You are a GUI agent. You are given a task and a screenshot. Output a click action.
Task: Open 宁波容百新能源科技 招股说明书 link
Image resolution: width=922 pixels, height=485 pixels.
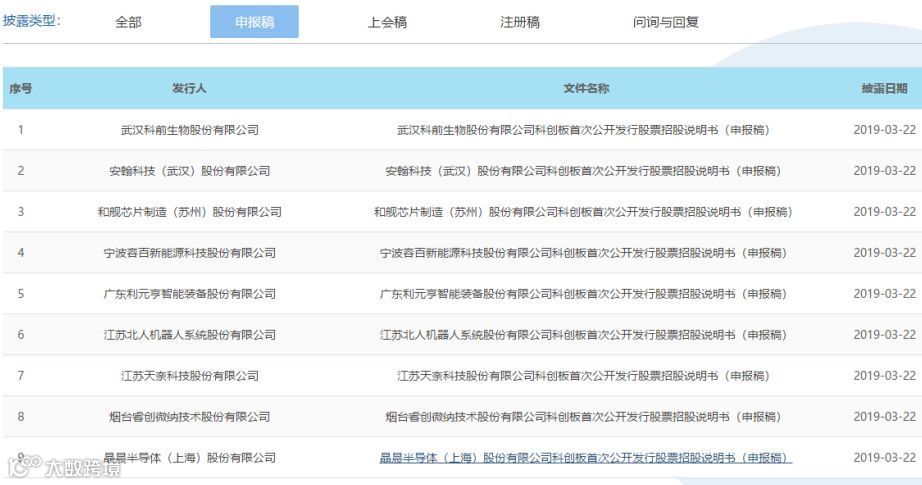(583, 253)
